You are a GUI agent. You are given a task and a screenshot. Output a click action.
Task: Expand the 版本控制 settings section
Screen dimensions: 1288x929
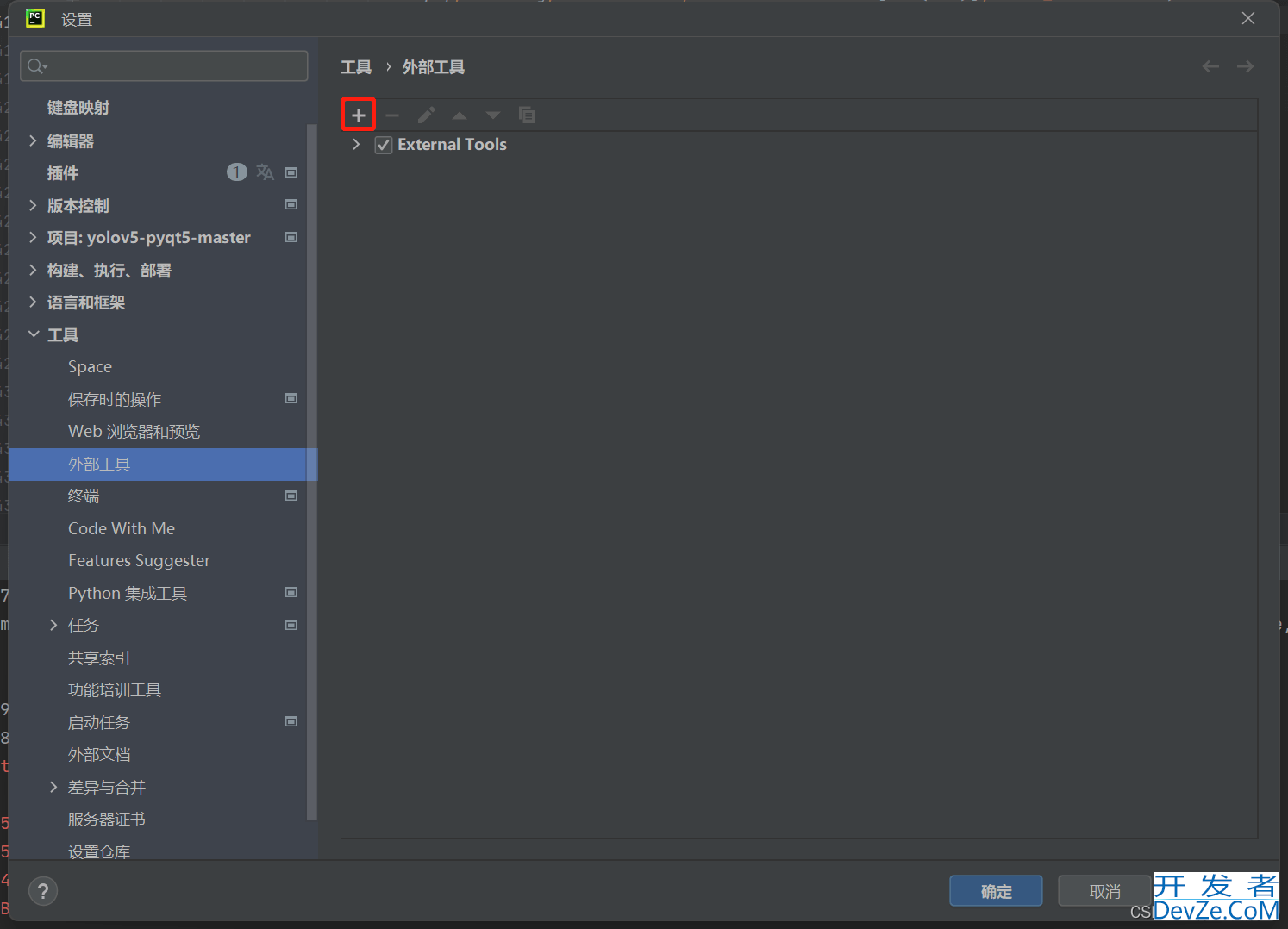[33, 205]
